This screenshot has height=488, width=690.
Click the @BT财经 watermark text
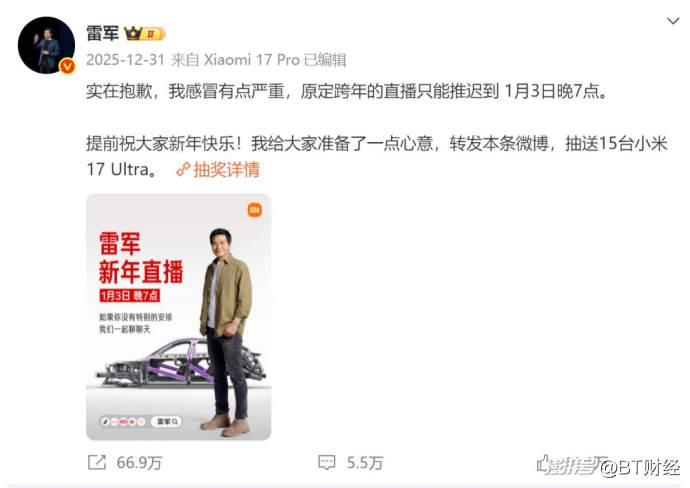point(640,468)
